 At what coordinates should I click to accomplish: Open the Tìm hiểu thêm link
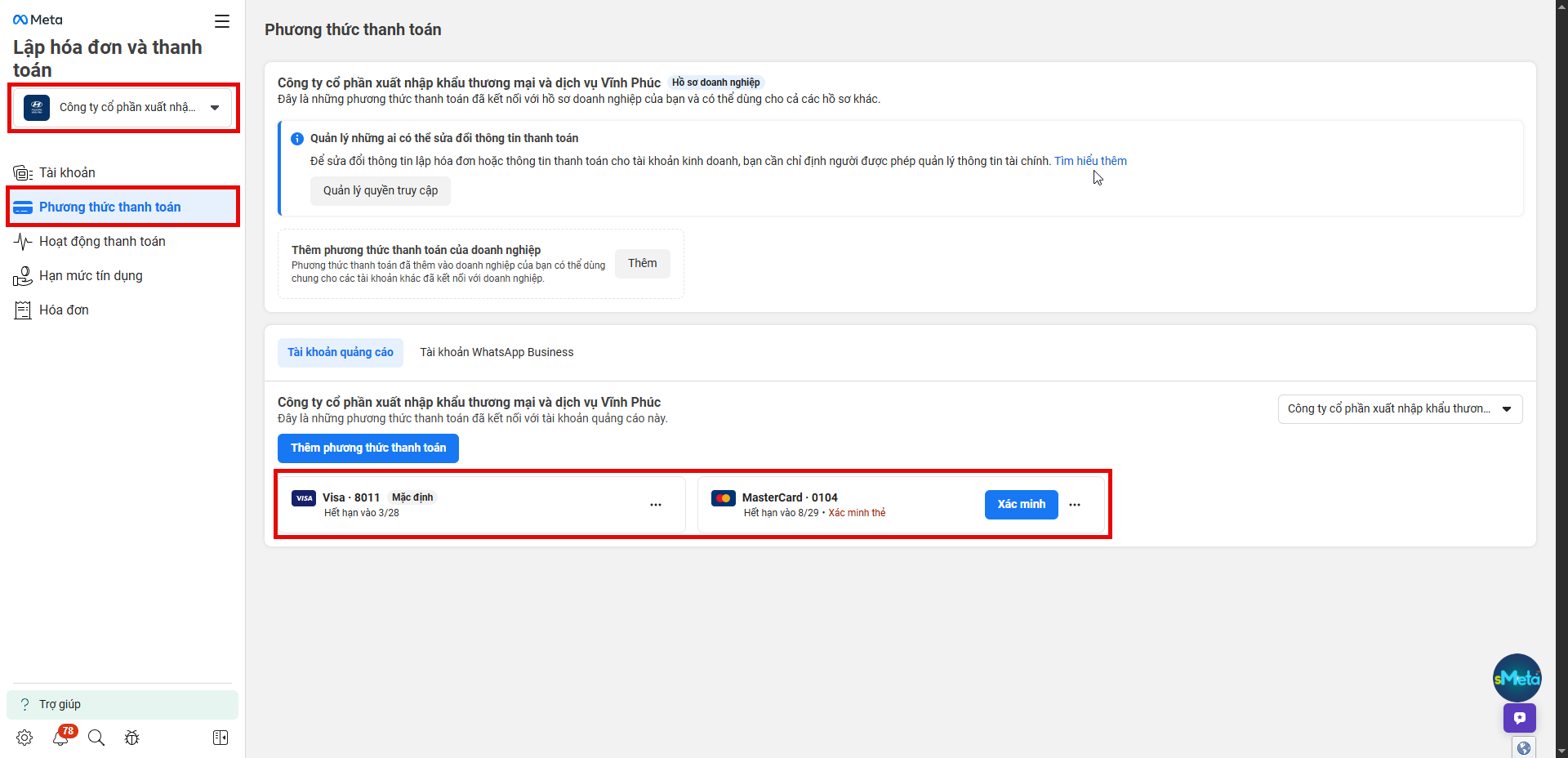(1090, 161)
